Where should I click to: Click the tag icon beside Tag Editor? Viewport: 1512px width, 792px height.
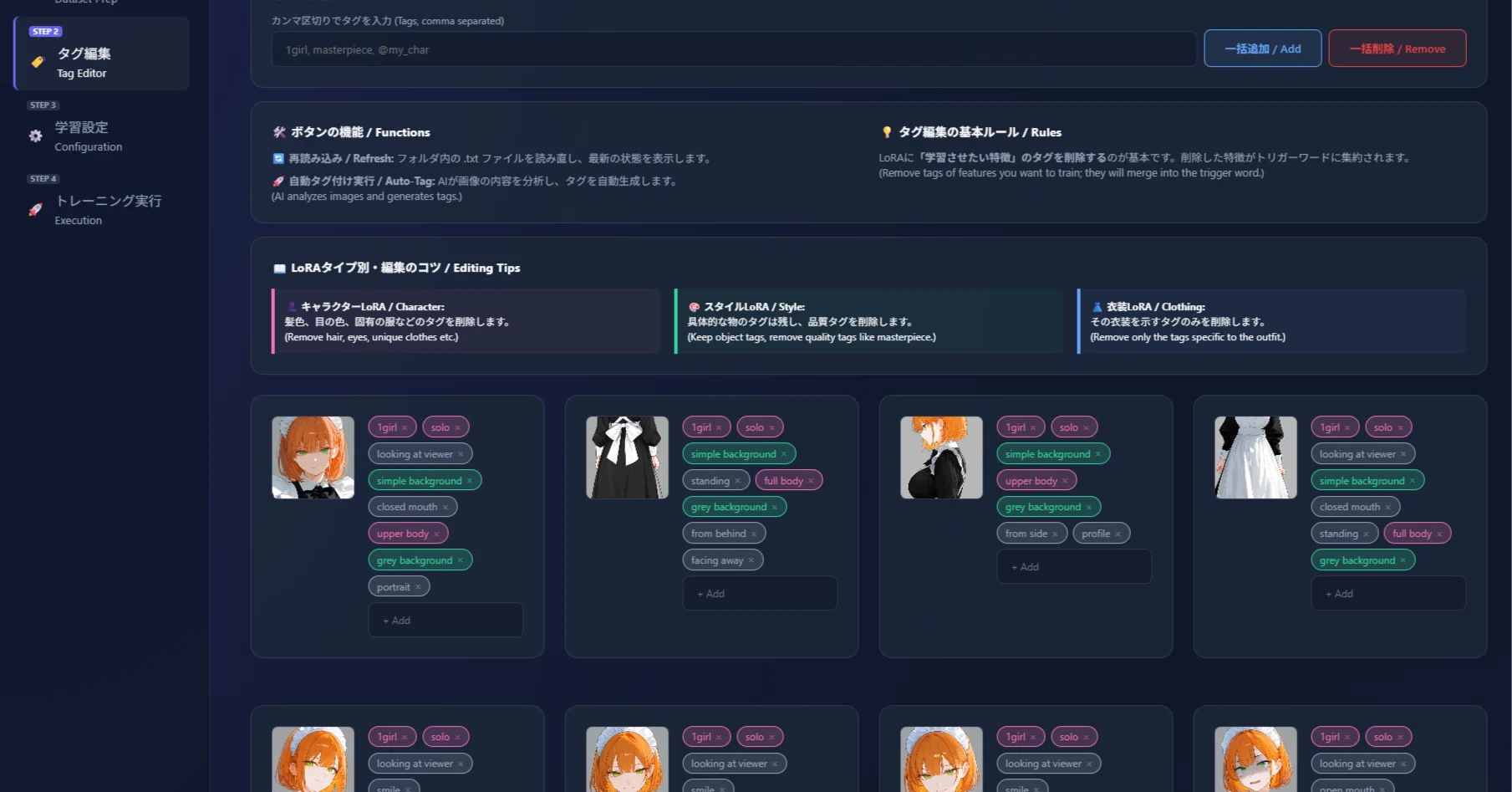[37, 62]
